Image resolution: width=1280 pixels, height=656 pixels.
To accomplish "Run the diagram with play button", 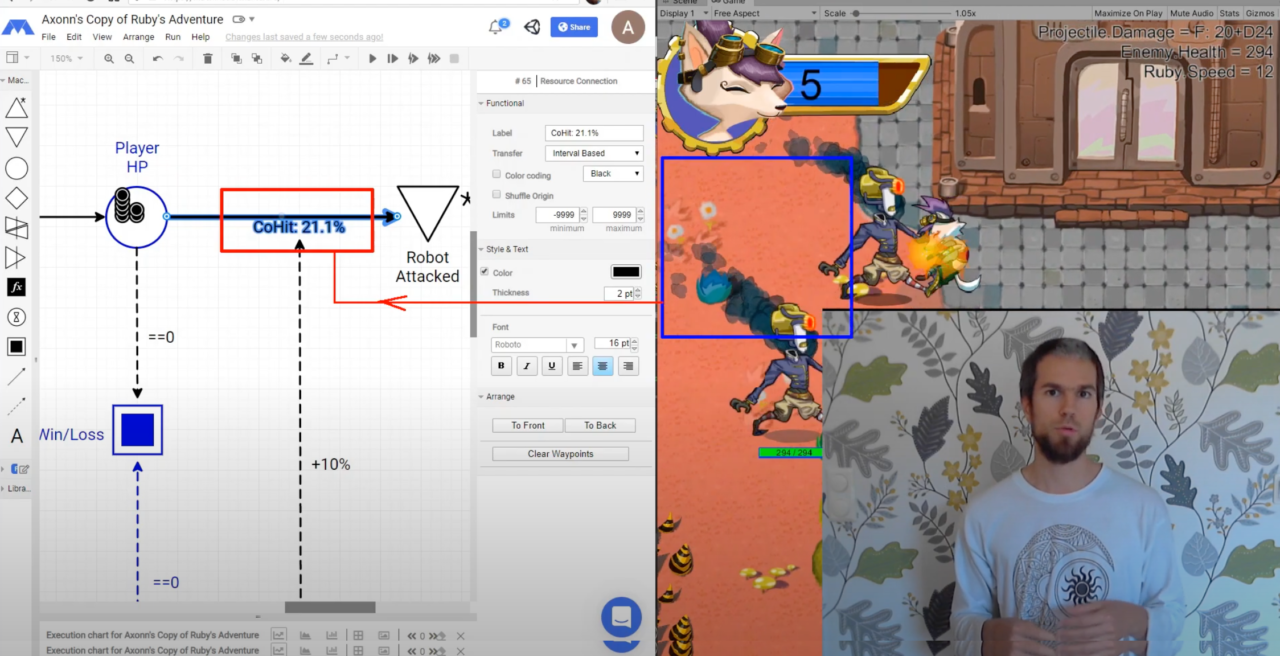I will pos(373,59).
